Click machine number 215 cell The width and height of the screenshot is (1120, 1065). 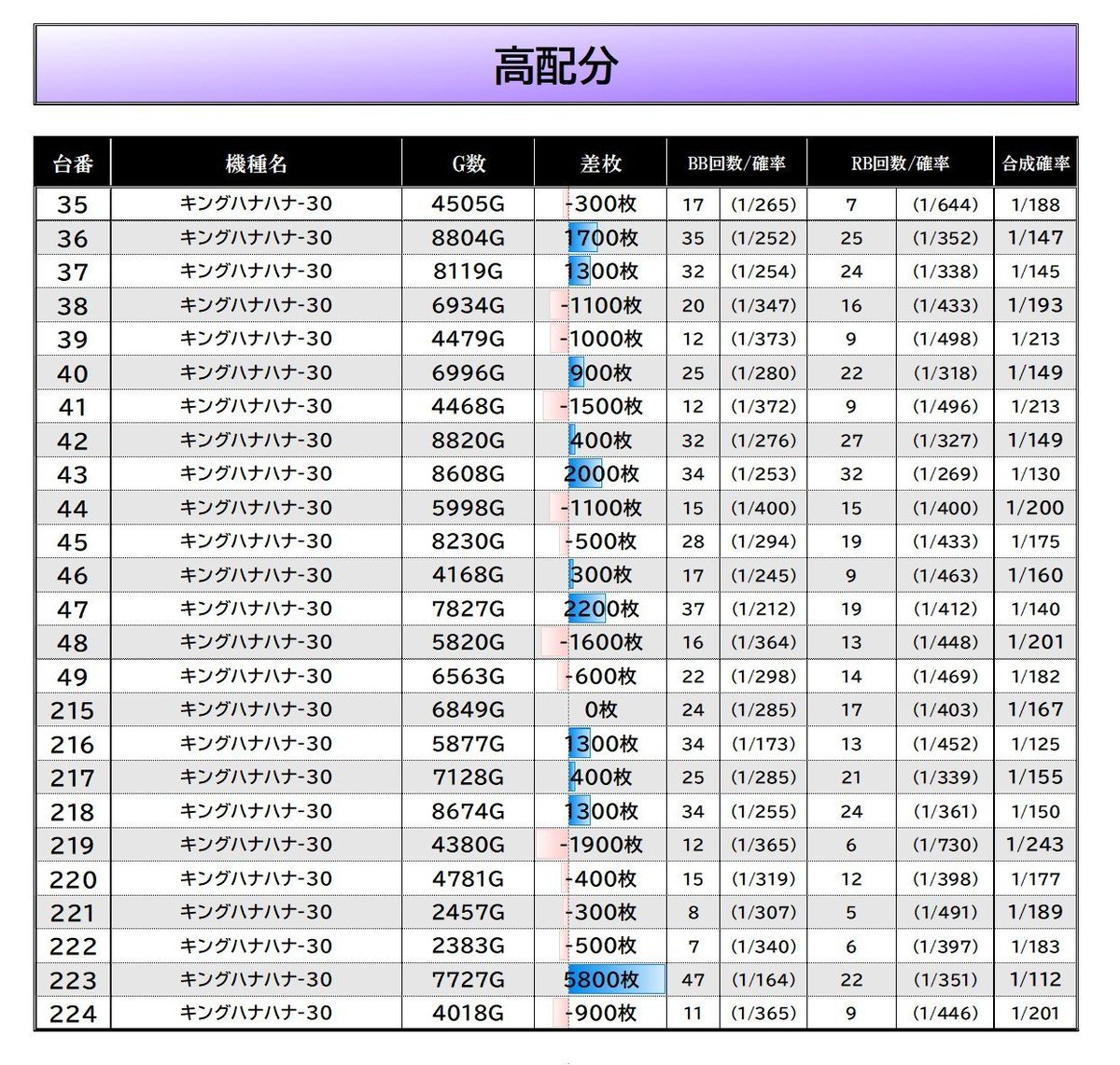click(x=73, y=710)
